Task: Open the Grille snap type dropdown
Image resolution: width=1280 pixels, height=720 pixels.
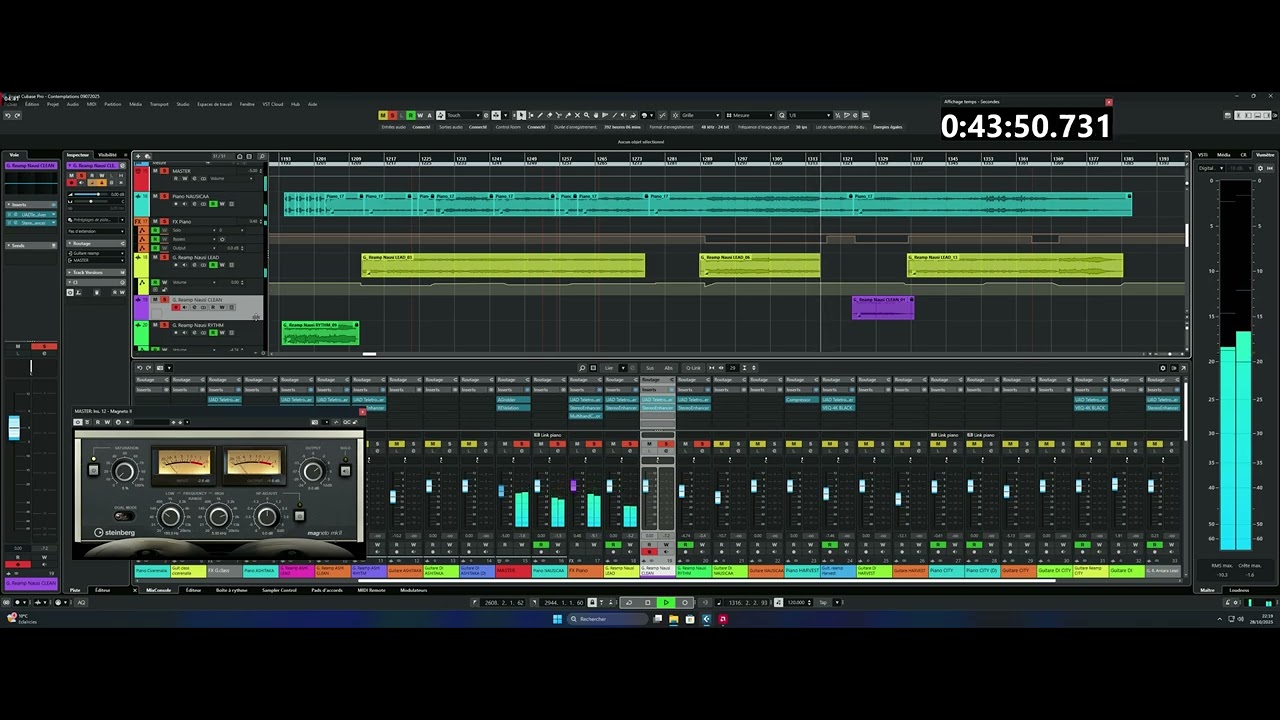Action: point(701,115)
